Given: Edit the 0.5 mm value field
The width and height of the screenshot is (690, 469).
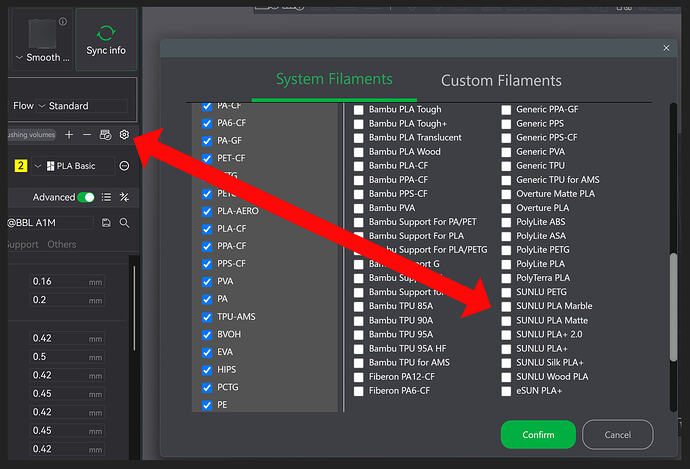Looking at the screenshot, I should [x=67, y=357].
